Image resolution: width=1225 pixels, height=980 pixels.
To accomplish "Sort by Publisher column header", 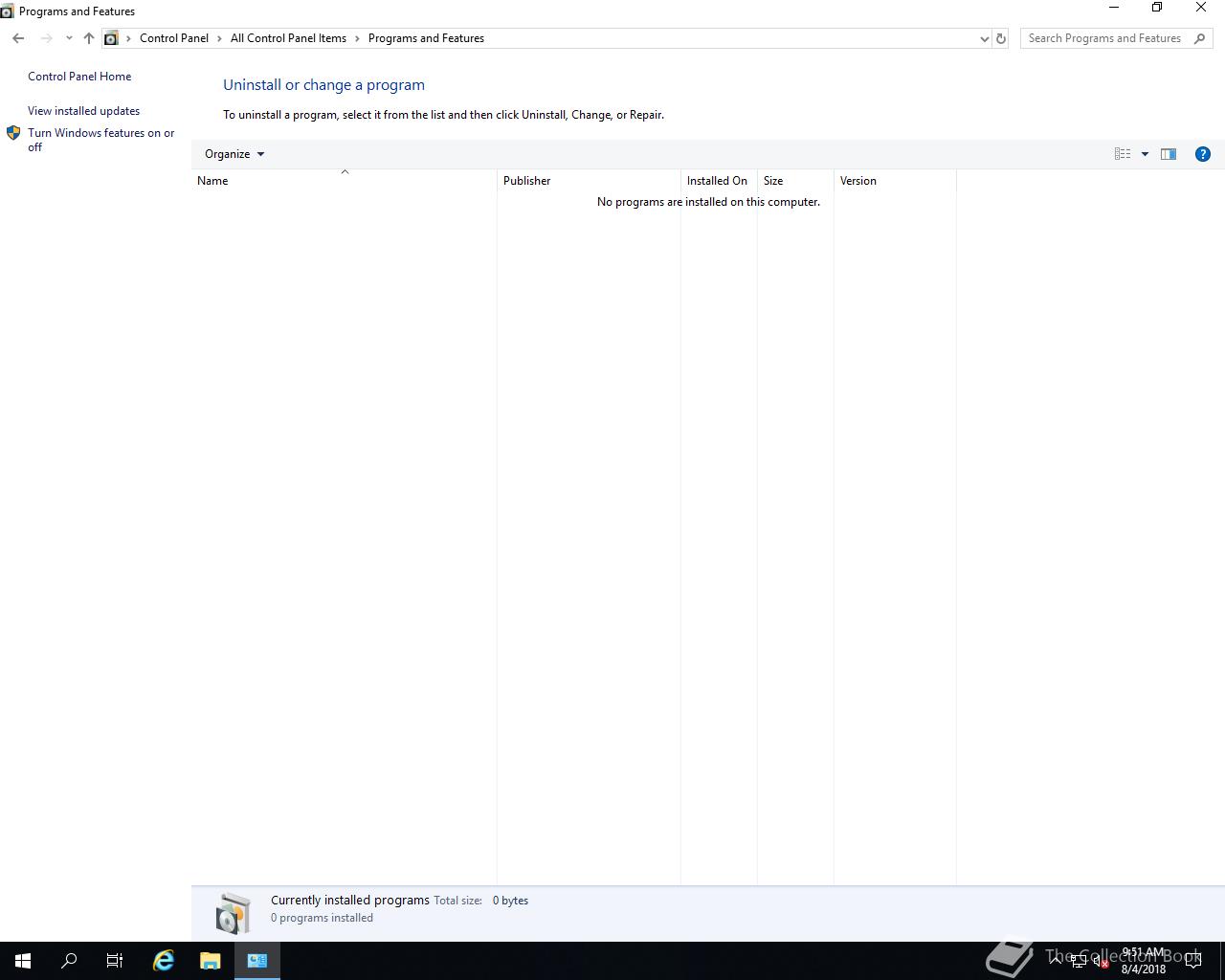I will pyautogui.click(x=589, y=181).
